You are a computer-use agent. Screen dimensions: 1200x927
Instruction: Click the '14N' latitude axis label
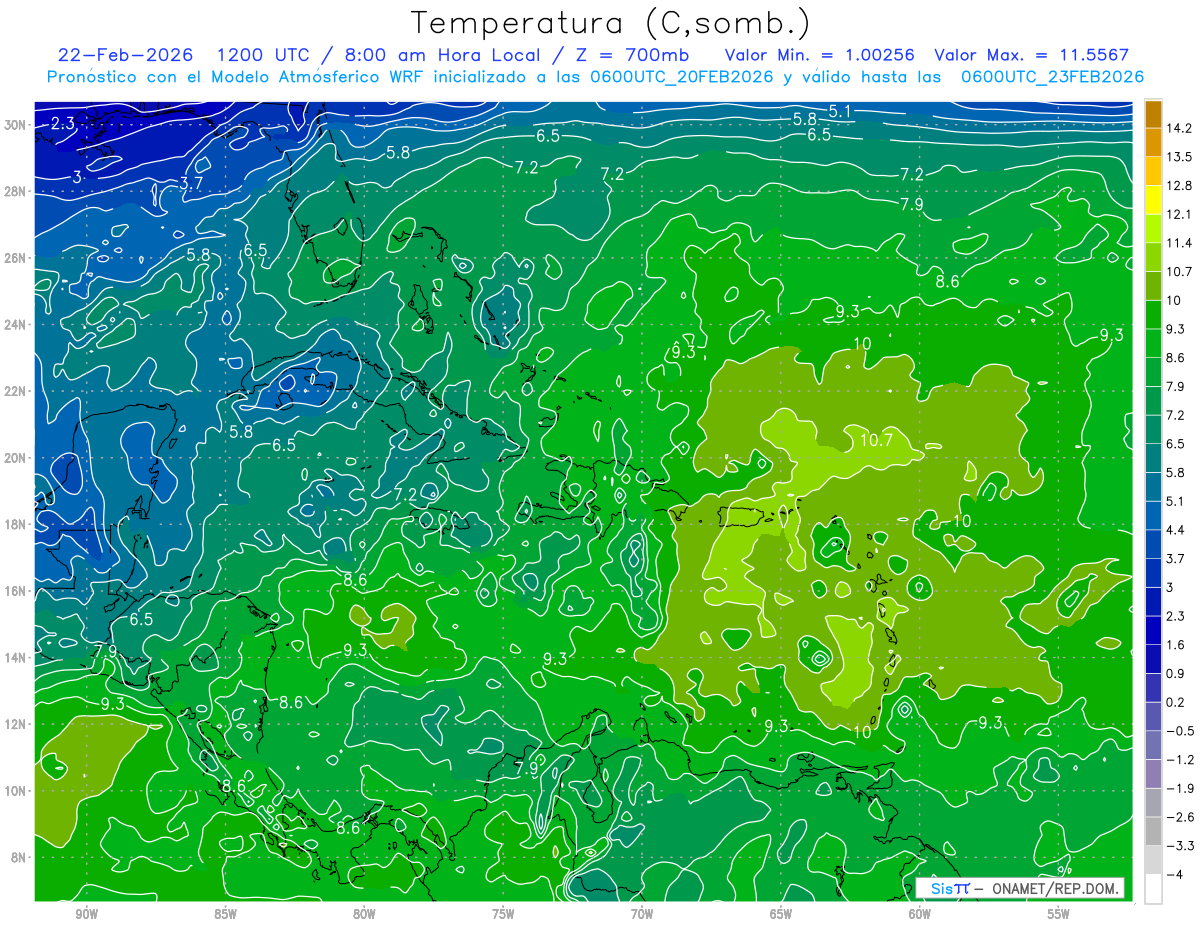(17, 657)
